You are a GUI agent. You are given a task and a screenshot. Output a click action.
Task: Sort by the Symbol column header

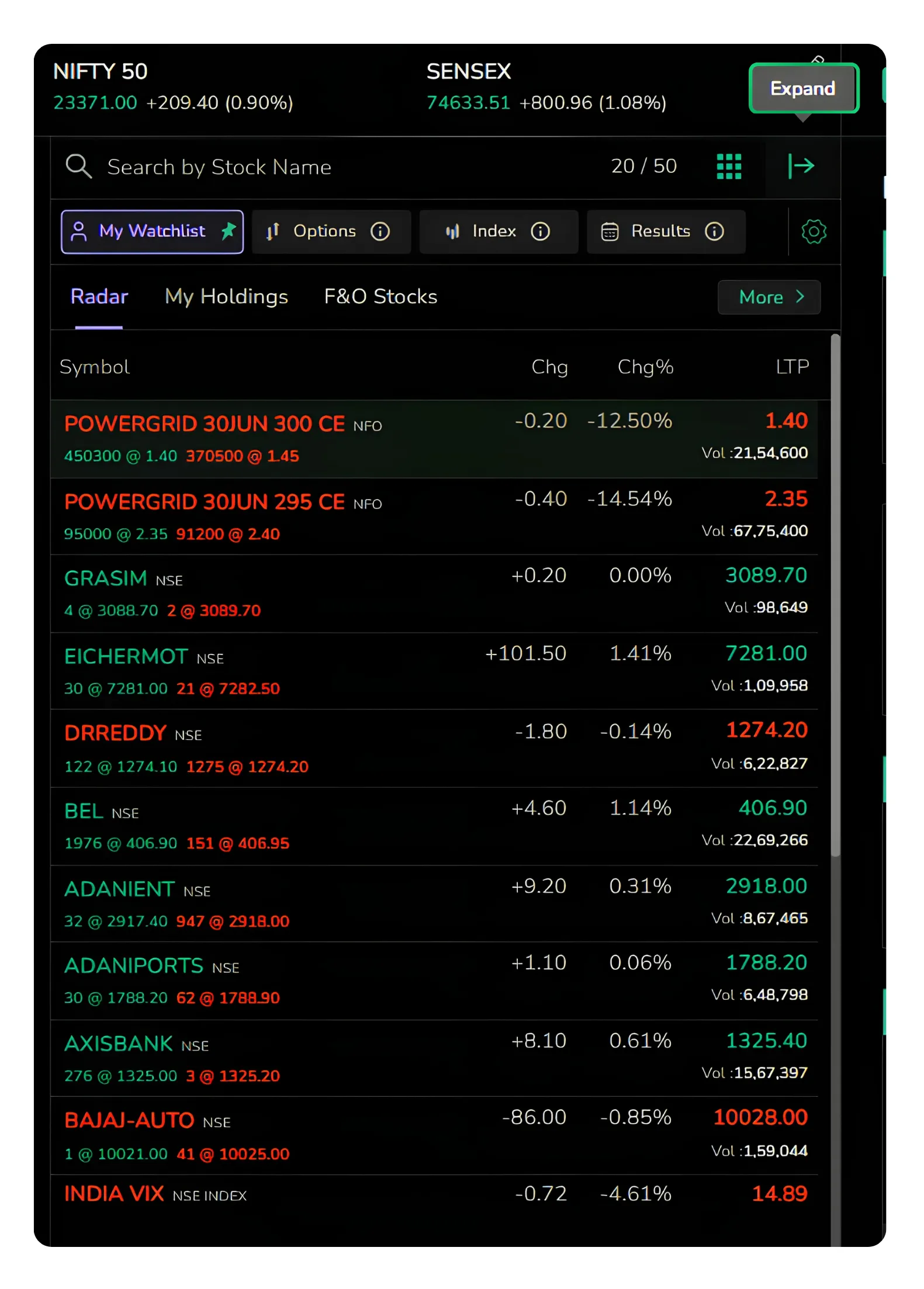pos(94,367)
